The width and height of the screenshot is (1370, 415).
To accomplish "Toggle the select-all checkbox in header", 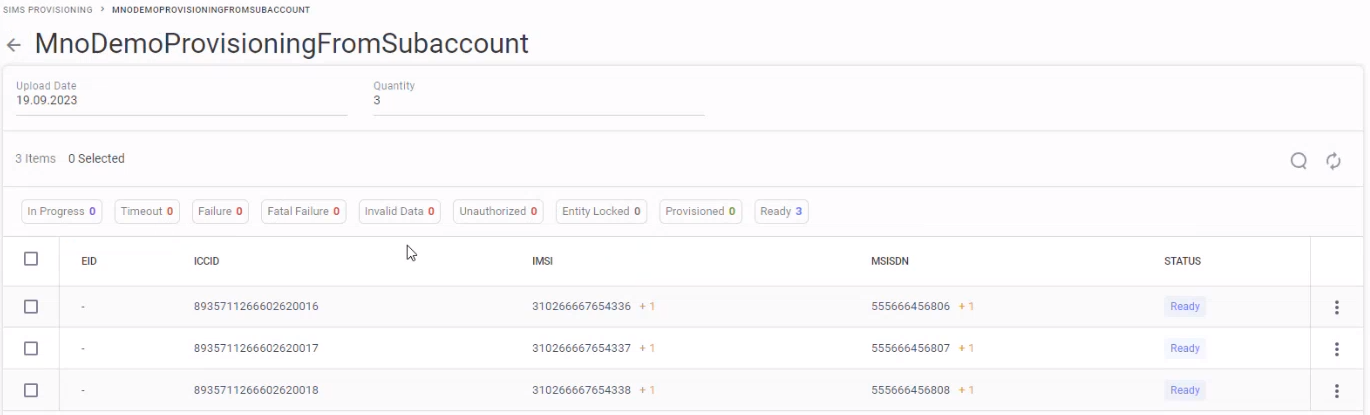I will (x=31, y=259).
